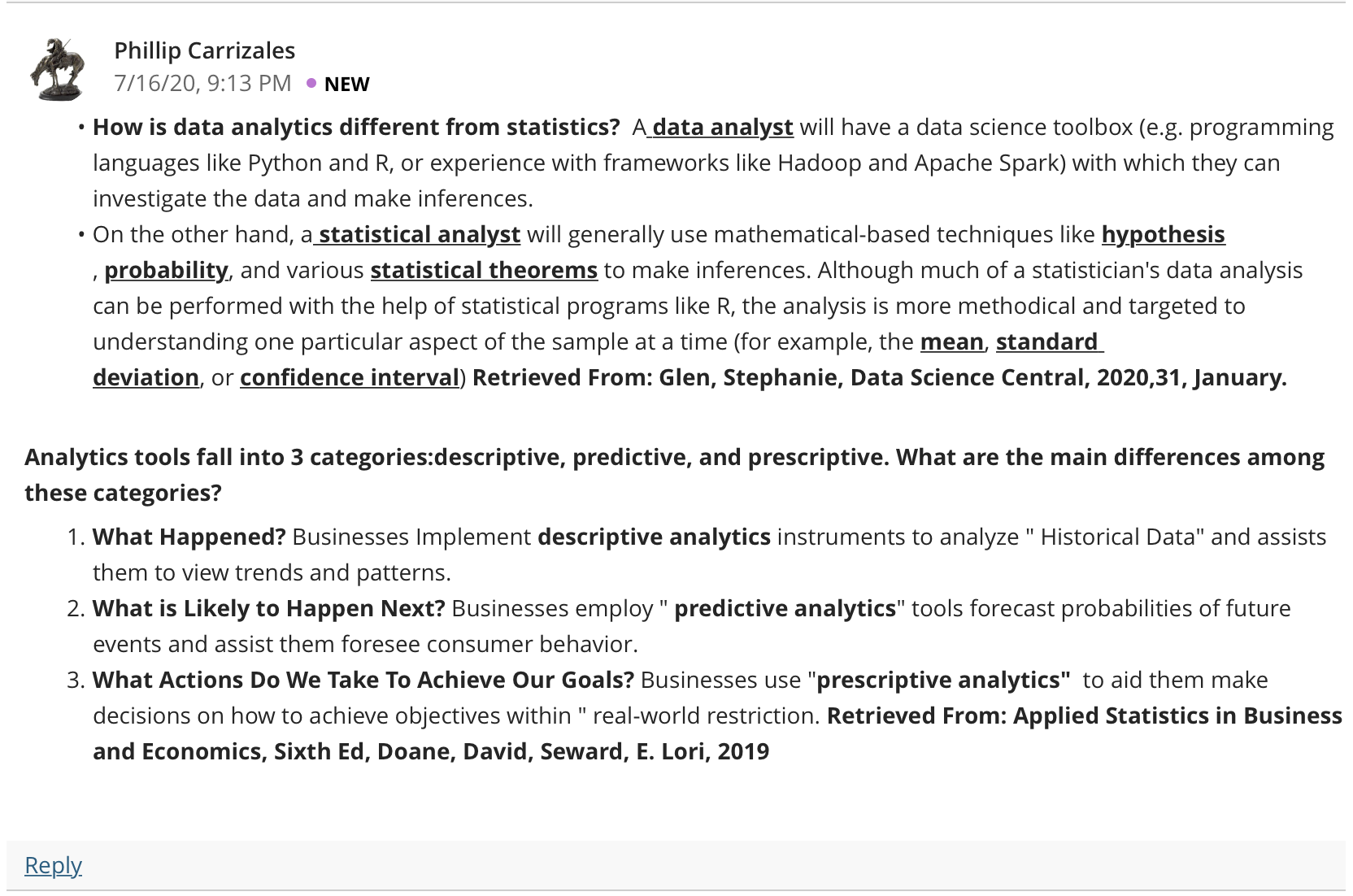Follow the 'hypothesis' link

[x=1163, y=235]
